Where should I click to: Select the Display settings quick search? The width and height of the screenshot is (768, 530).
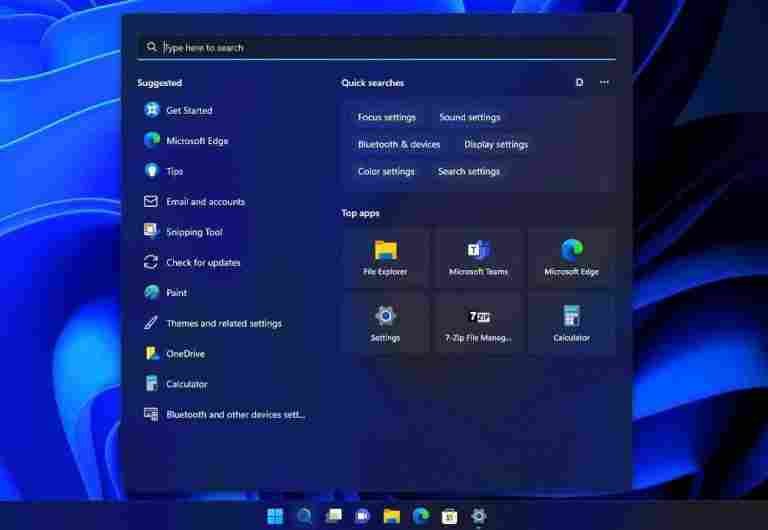[496, 145]
